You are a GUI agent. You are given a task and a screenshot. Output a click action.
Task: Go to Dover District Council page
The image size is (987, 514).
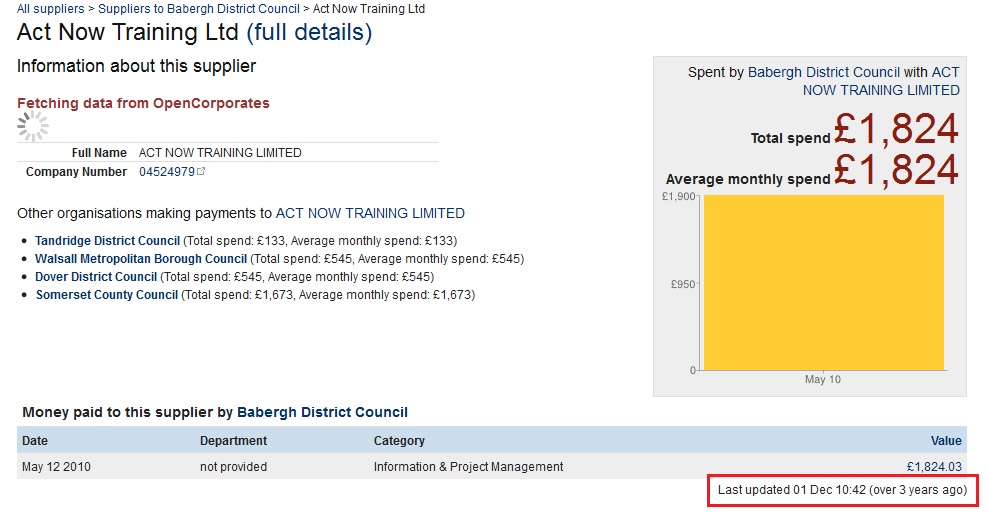point(96,277)
